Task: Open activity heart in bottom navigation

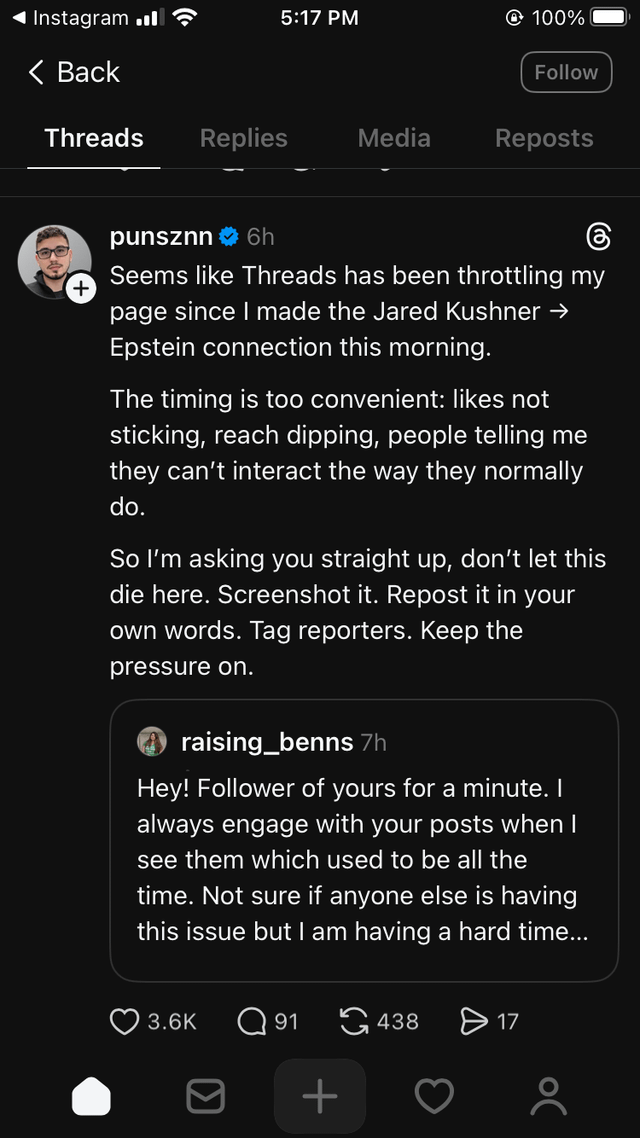Action: 434,1096
